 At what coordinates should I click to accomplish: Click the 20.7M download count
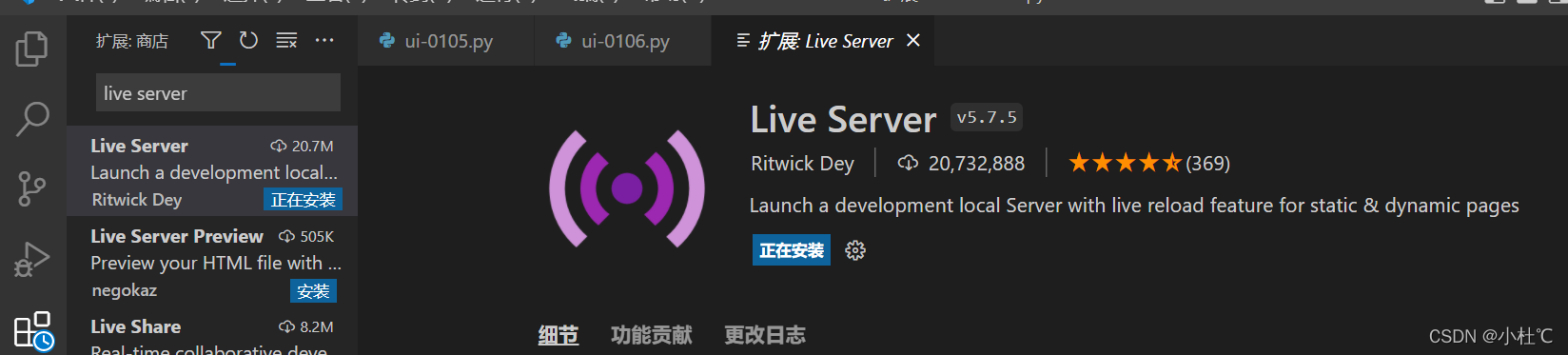[x=303, y=146]
